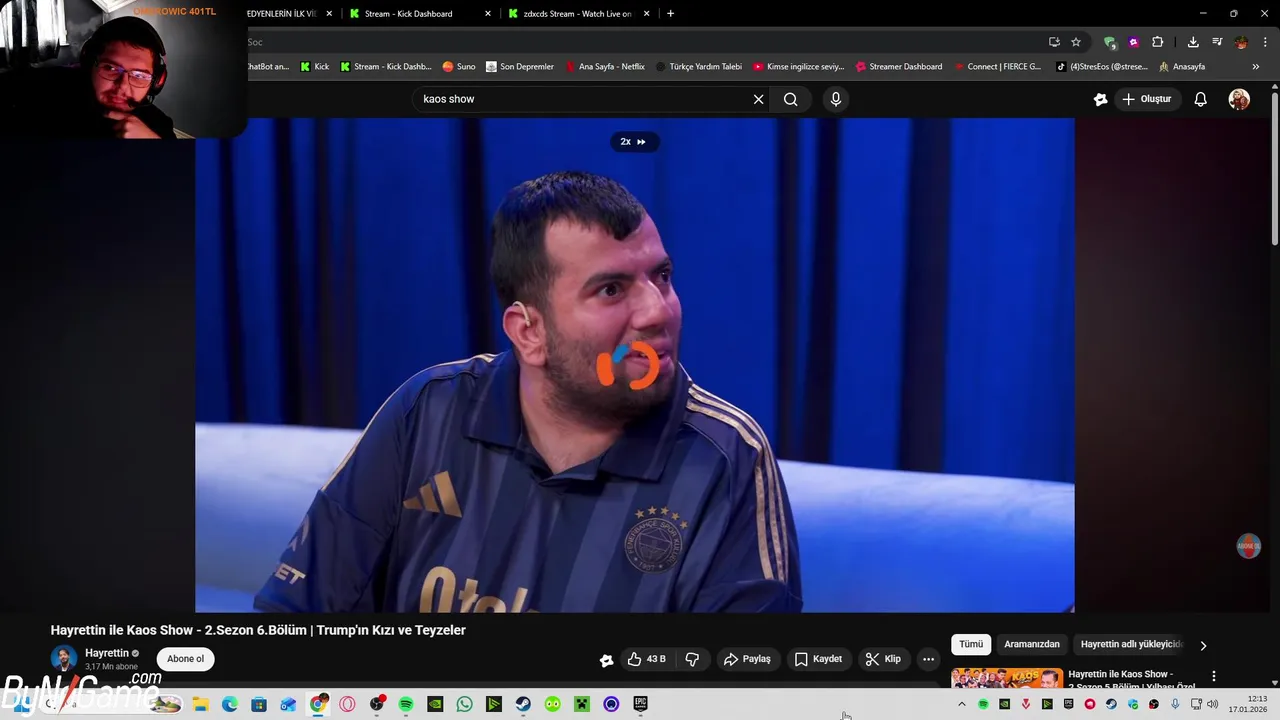Open YouTube notifications bell
1280x720 pixels.
[x=1200, y=99]
